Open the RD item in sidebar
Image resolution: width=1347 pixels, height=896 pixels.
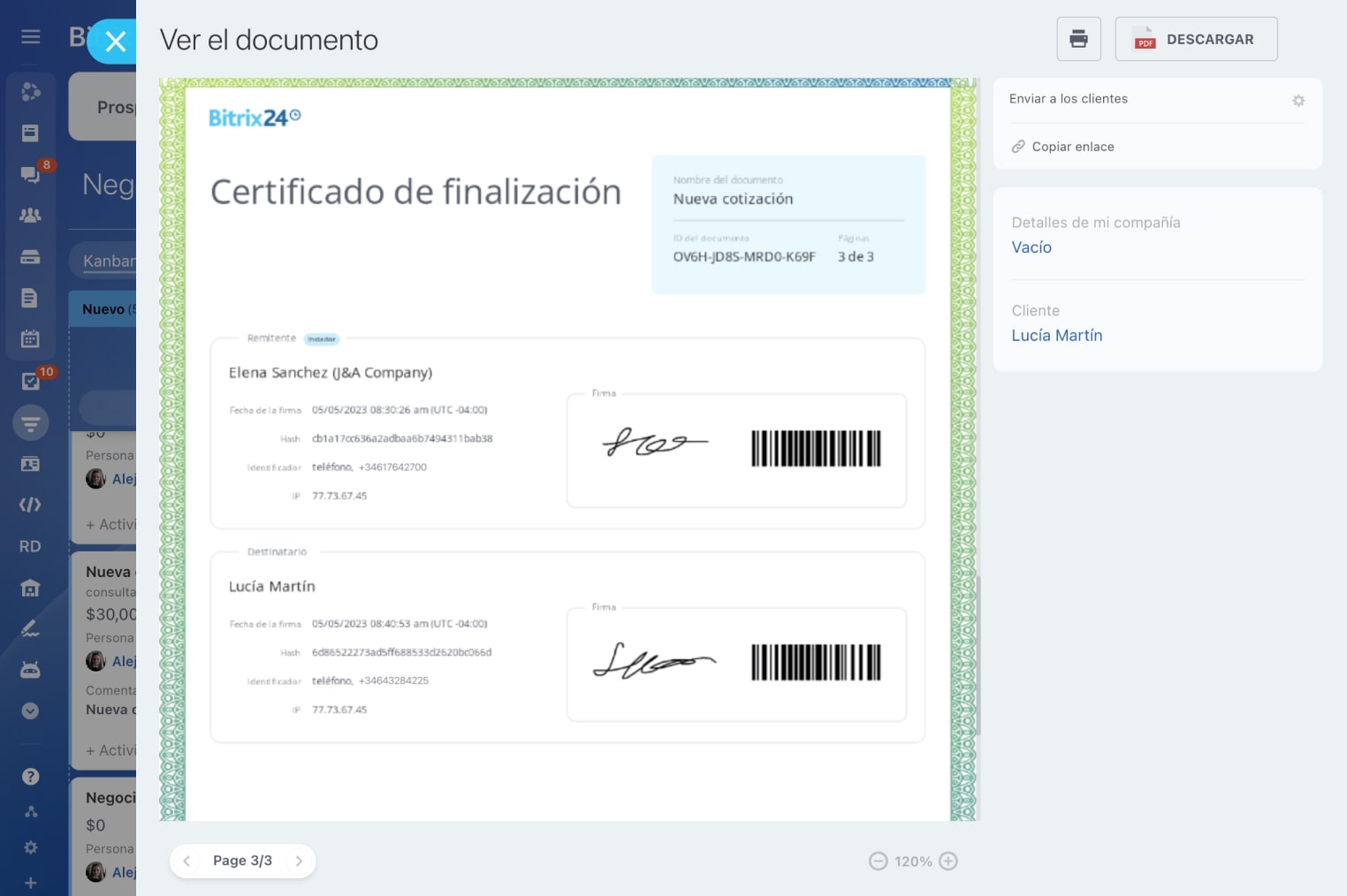click(30, 547)
